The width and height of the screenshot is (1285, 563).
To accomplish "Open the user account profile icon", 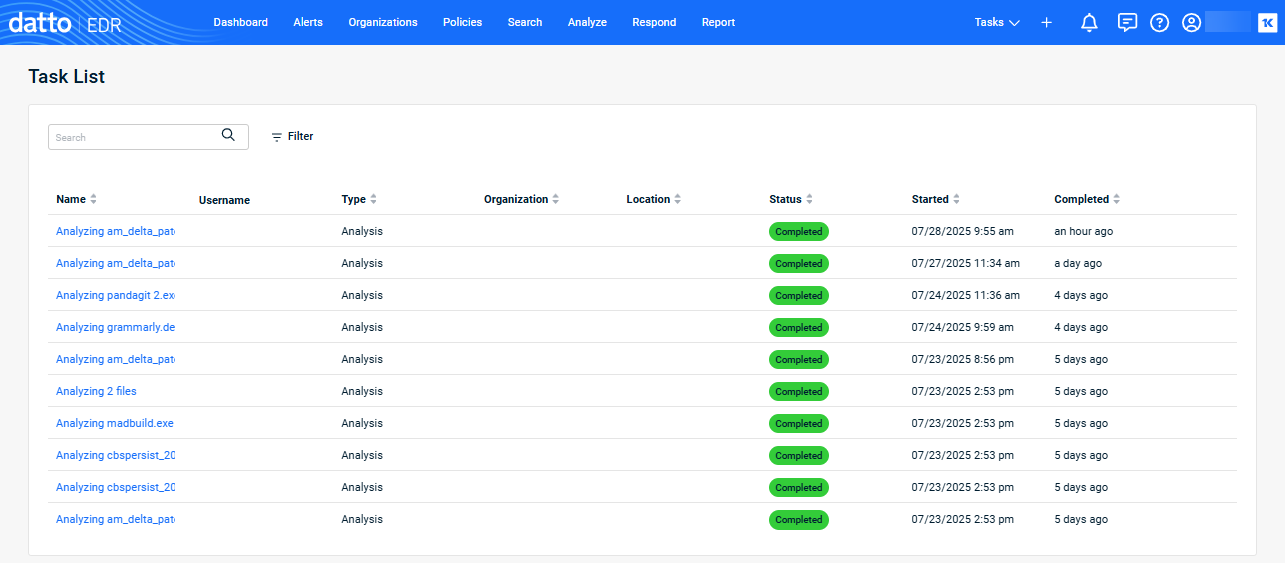I will tap(1191, 22).
